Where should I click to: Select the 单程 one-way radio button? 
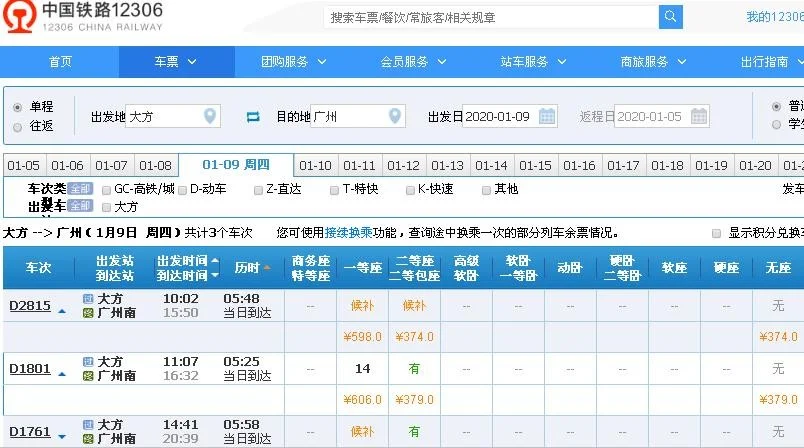(x=17, y=107)
